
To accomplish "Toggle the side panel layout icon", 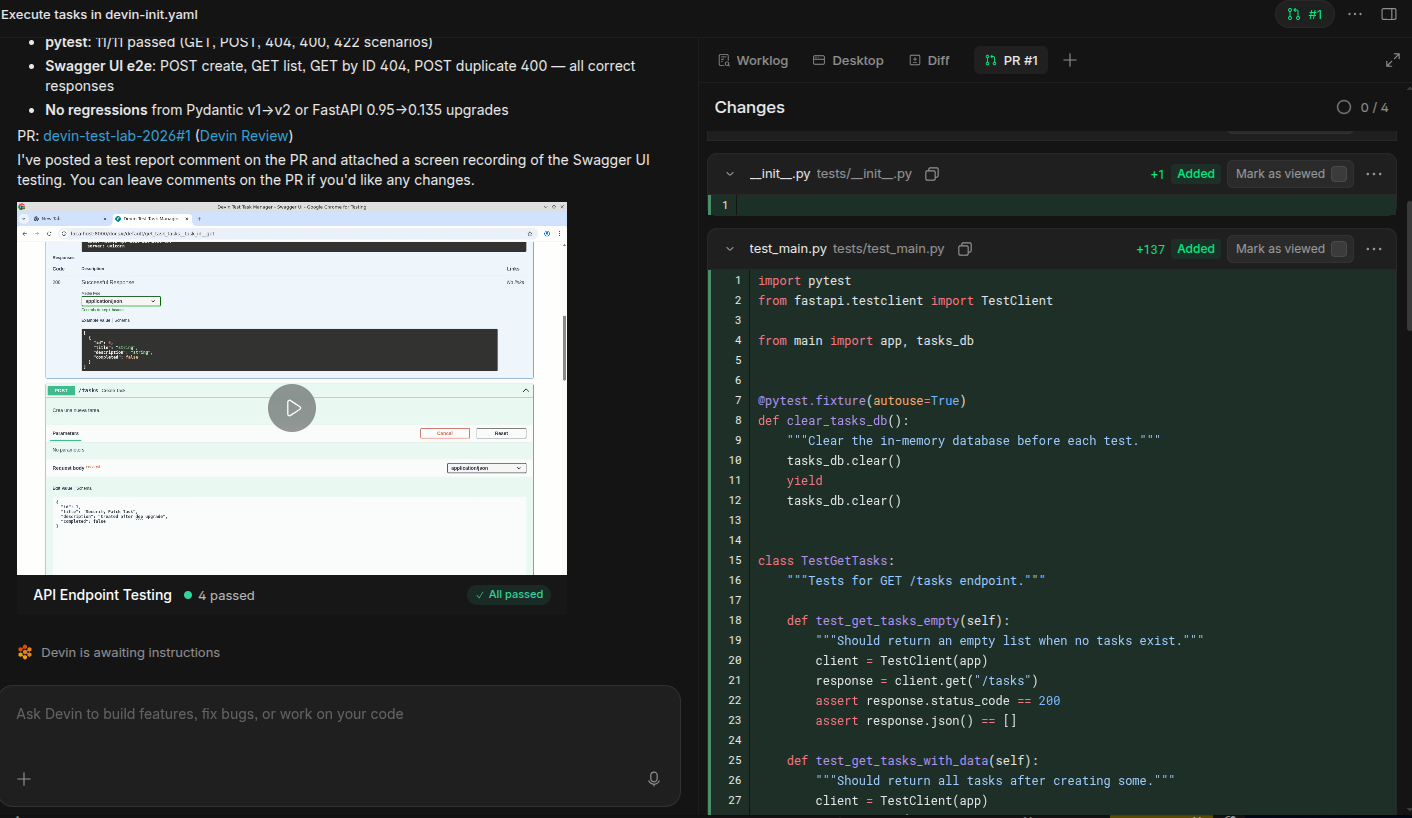I will 1389,14.
